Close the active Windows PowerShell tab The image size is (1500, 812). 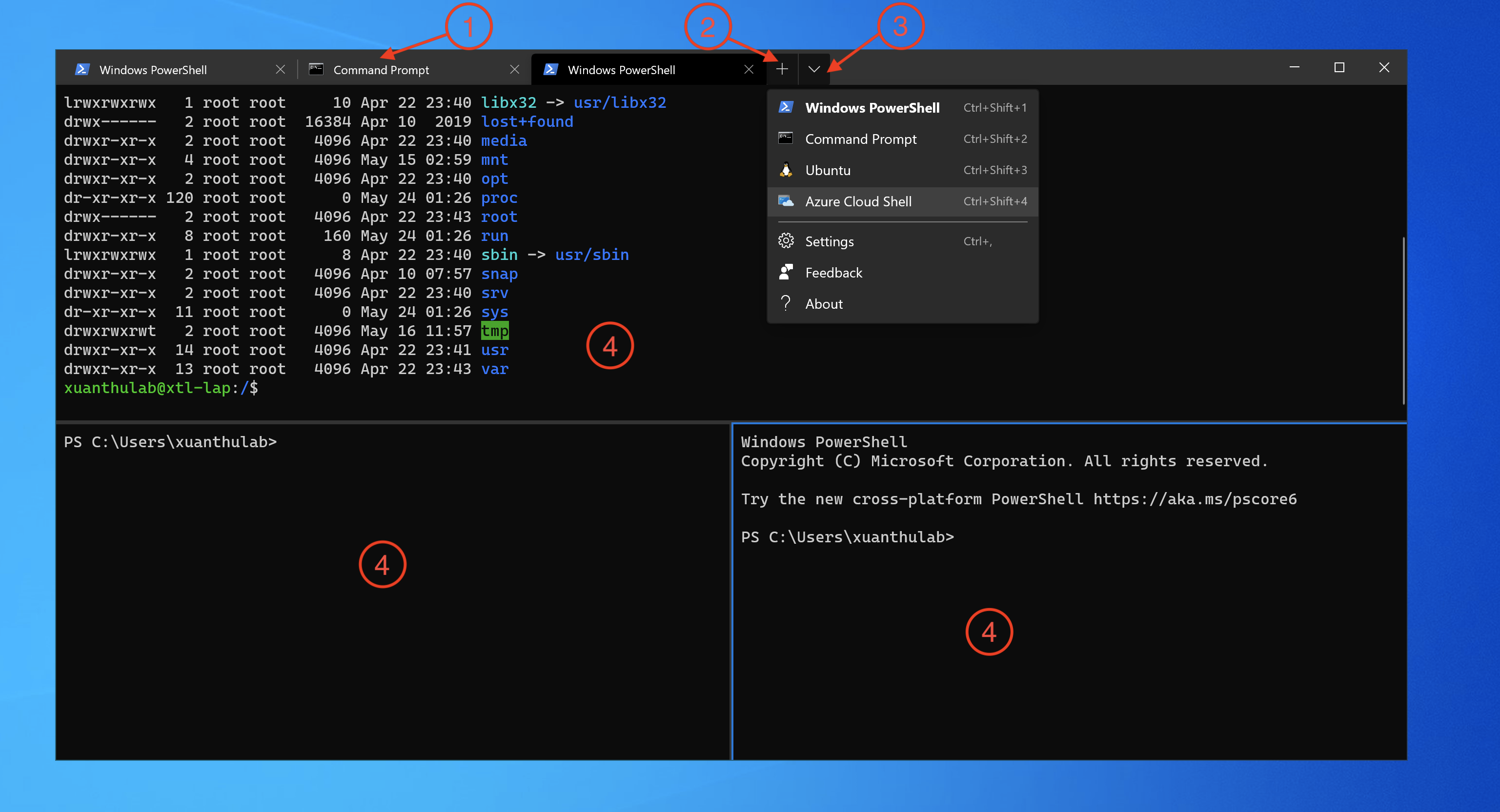tap(749, 70)
